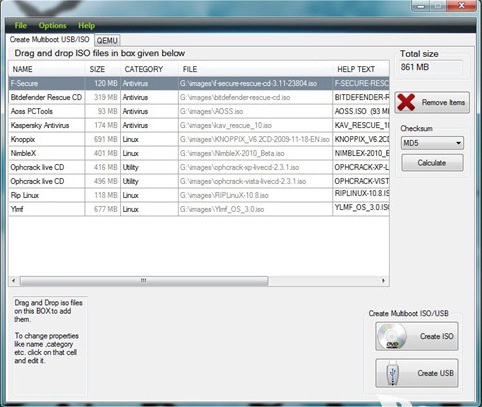This screenshot has height=407, width=482.
Task: Click the Ylmf_OS_3.0.iso file path
Action: (x=255, y=209)
